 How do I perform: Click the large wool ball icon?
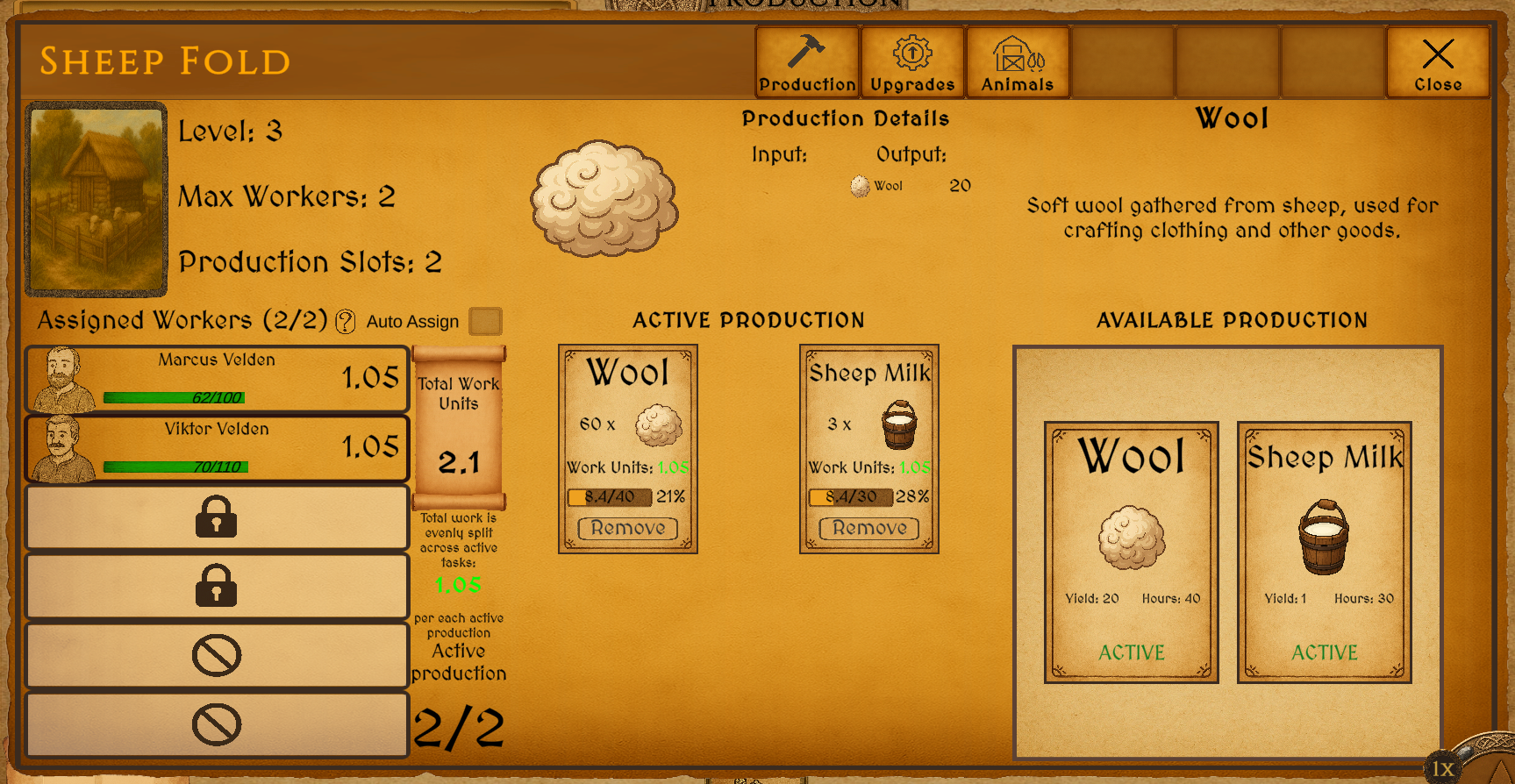(604, 199)
